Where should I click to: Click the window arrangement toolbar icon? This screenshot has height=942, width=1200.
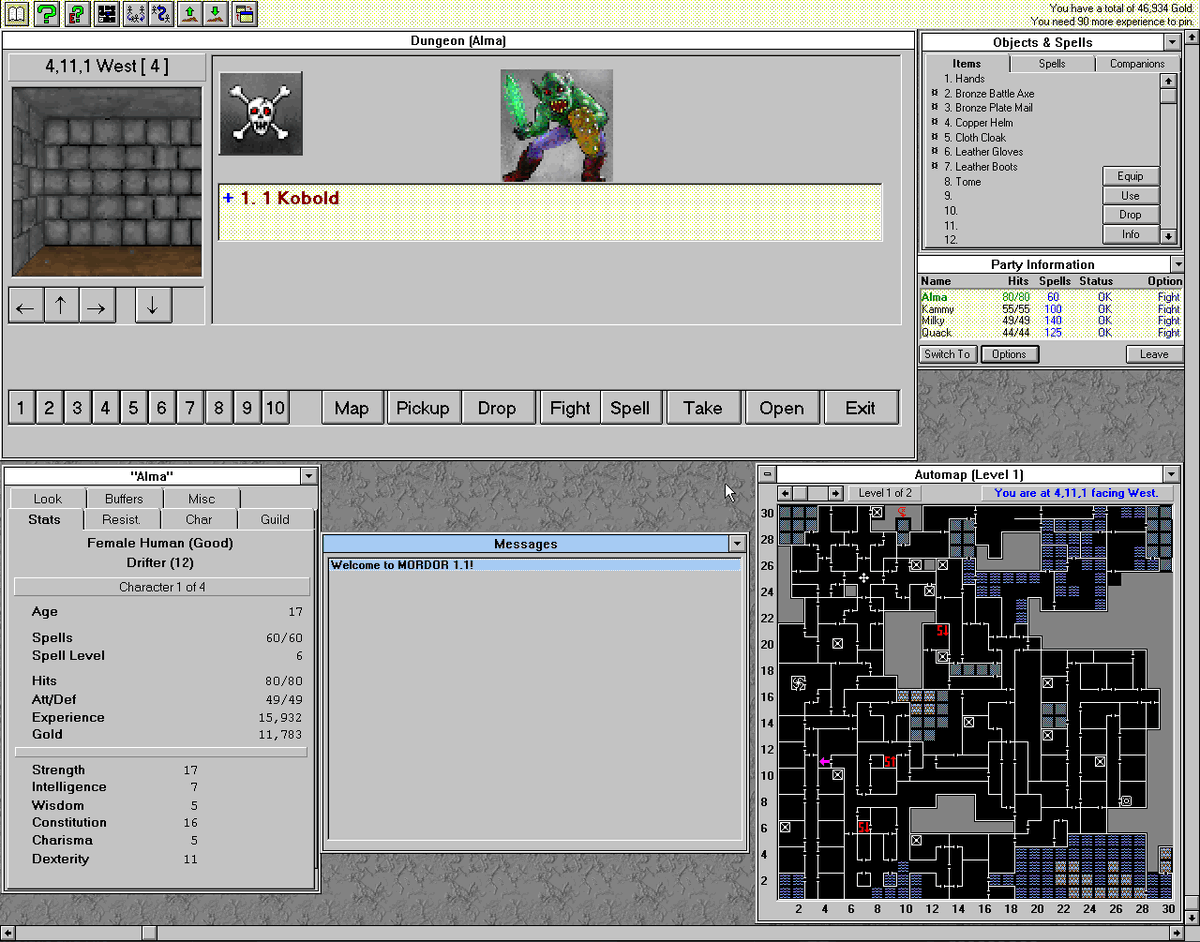244,14
